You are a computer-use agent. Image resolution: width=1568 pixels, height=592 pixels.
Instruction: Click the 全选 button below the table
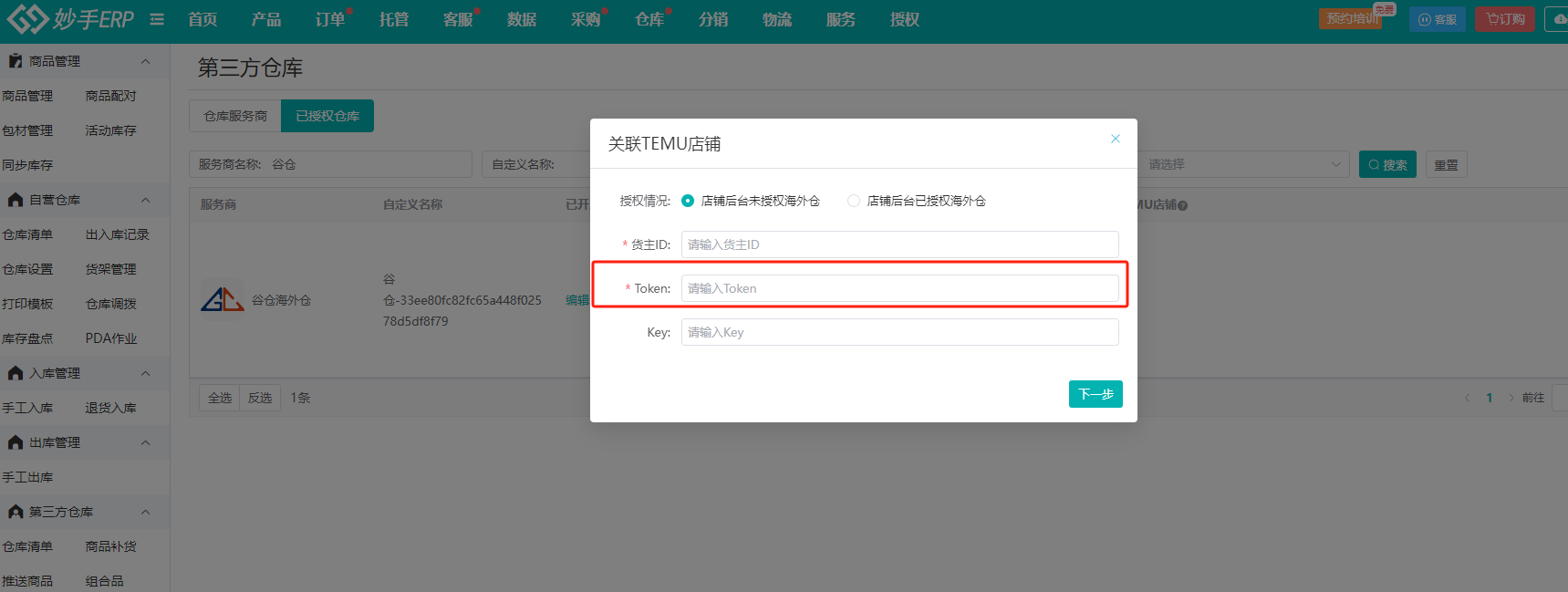[x=220, y=398]
